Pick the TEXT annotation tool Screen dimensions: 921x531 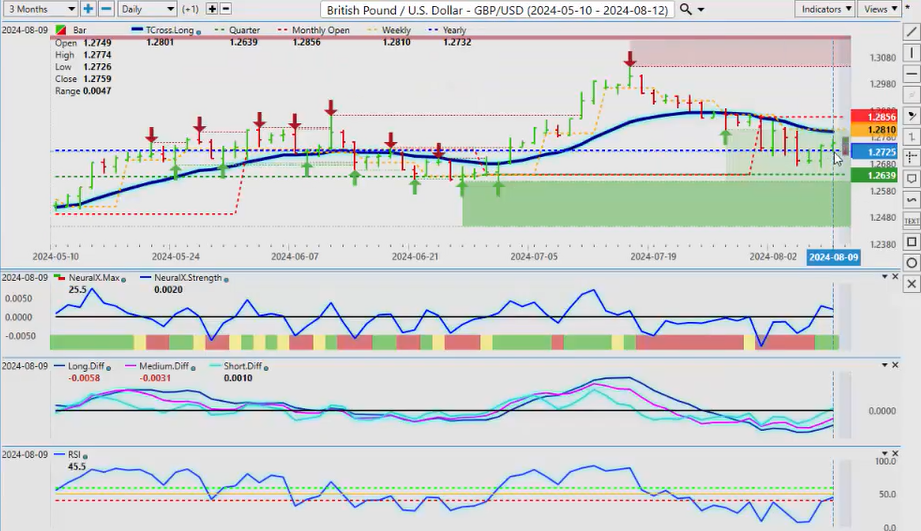[x=910, y=220]
